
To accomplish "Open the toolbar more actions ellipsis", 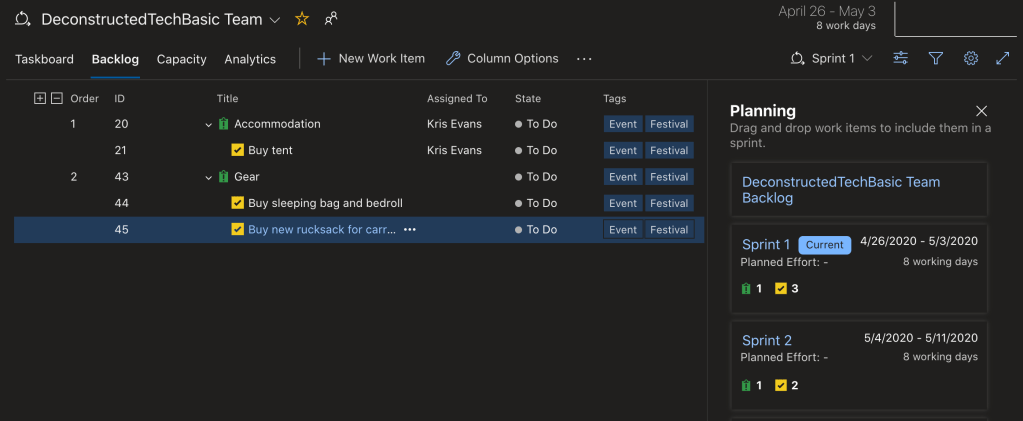I will (584, 59).
